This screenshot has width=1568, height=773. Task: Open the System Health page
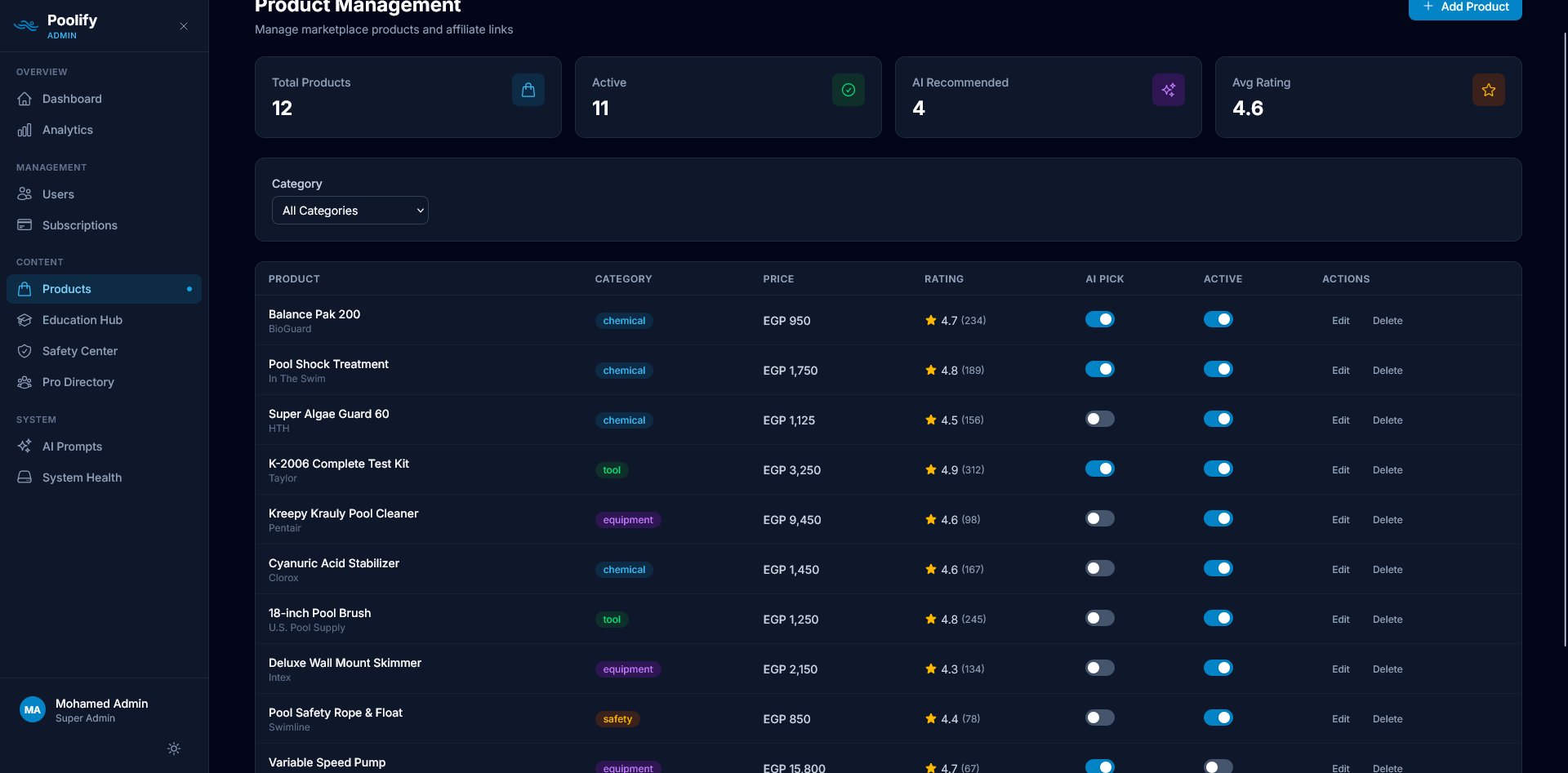tap(104, 478)
